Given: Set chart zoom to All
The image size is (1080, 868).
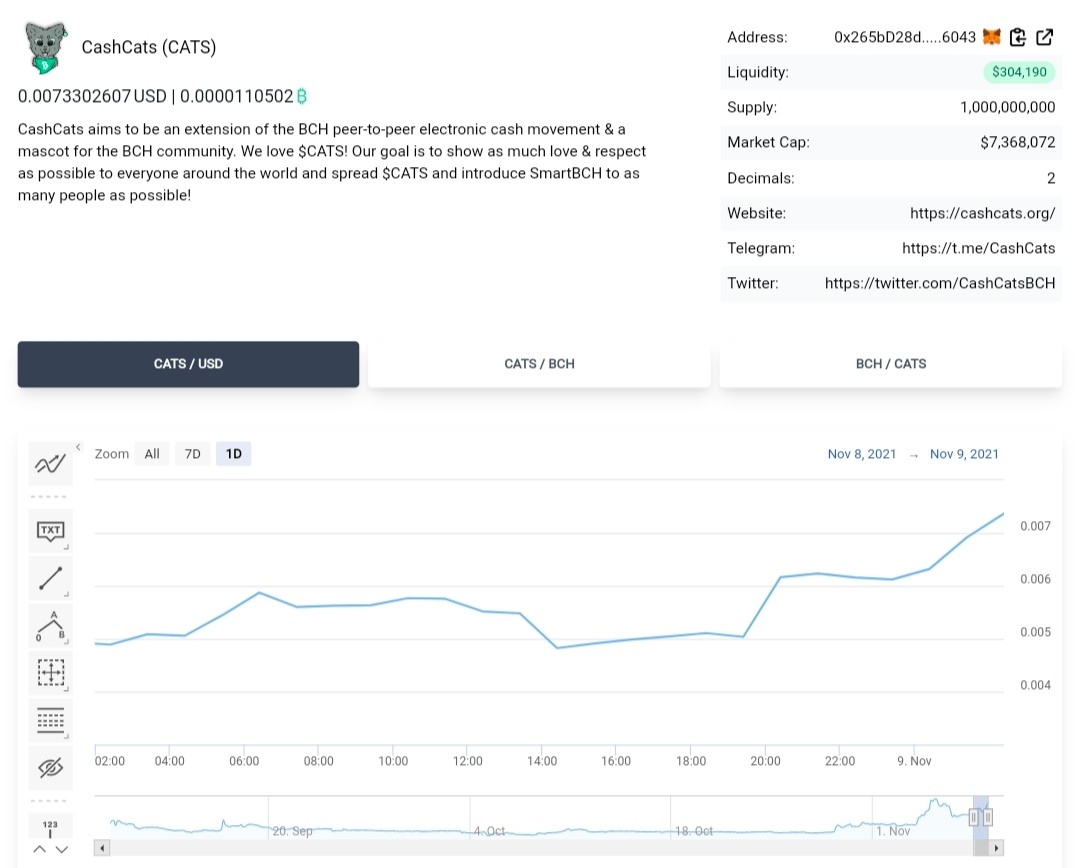Looking at the screenshot, I should [x=152, y=454].
